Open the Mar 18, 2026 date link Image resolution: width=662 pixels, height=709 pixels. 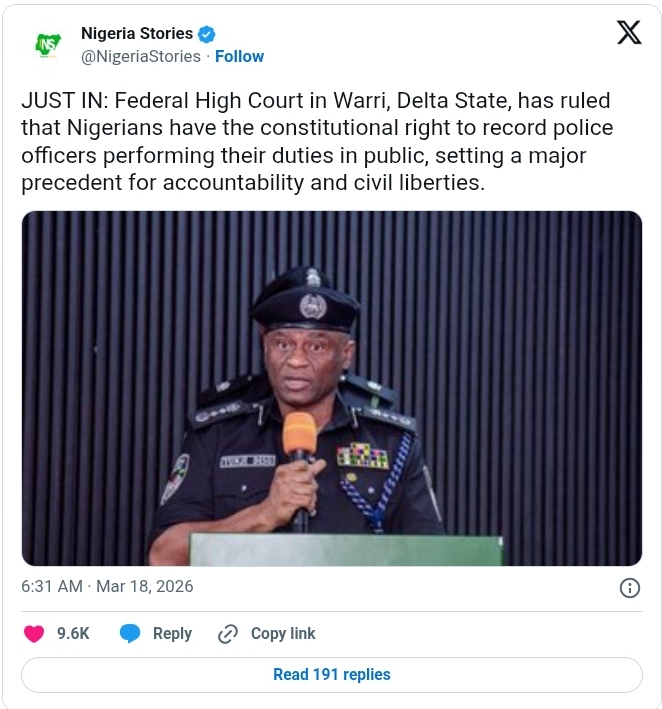(144, 586)
